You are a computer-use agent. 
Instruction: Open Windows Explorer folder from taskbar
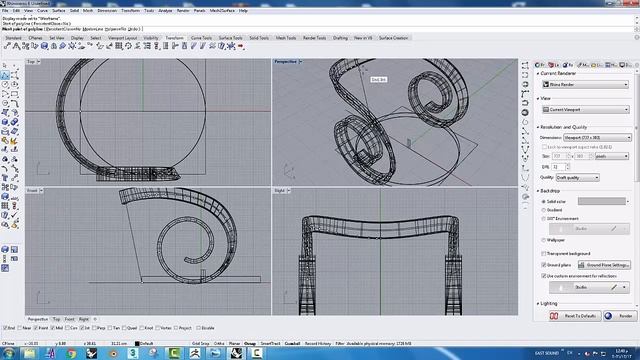coord(29,353)
